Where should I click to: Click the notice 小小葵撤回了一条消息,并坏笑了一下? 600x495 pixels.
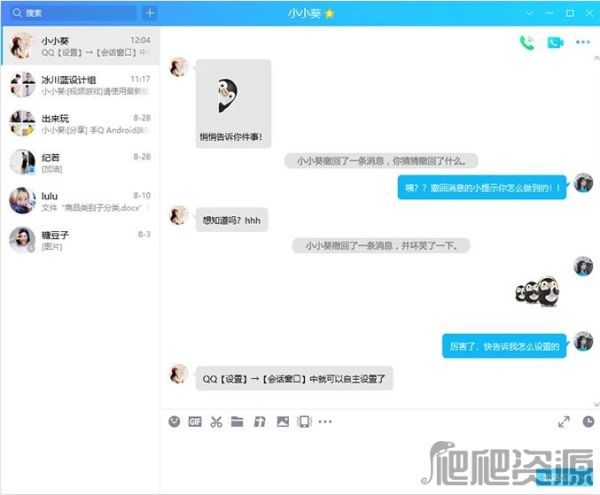coord(381,246)
